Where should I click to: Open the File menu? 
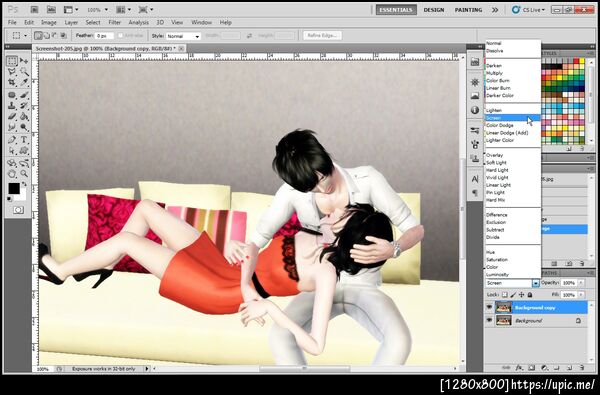(x=12, y=23)
